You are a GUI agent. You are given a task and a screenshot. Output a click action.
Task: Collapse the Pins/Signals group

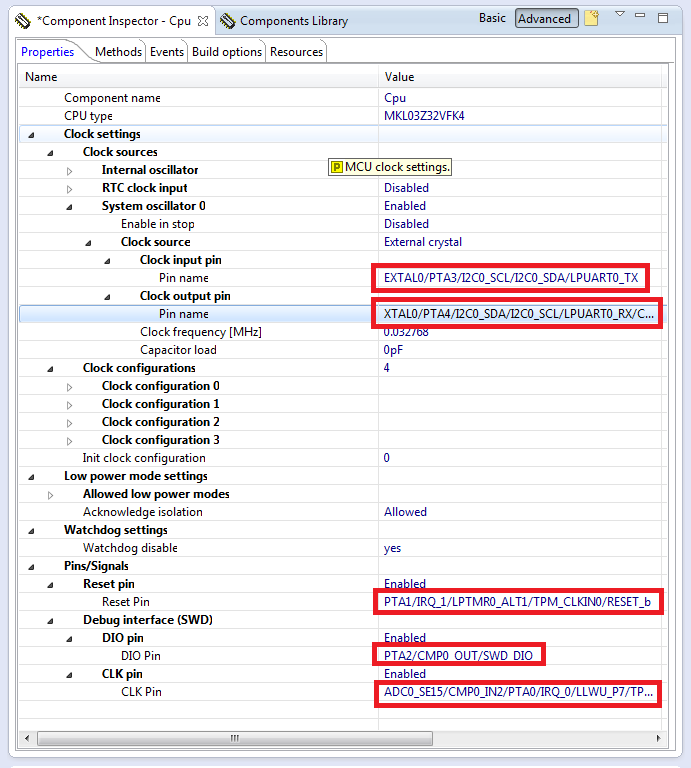coord(31,567)
